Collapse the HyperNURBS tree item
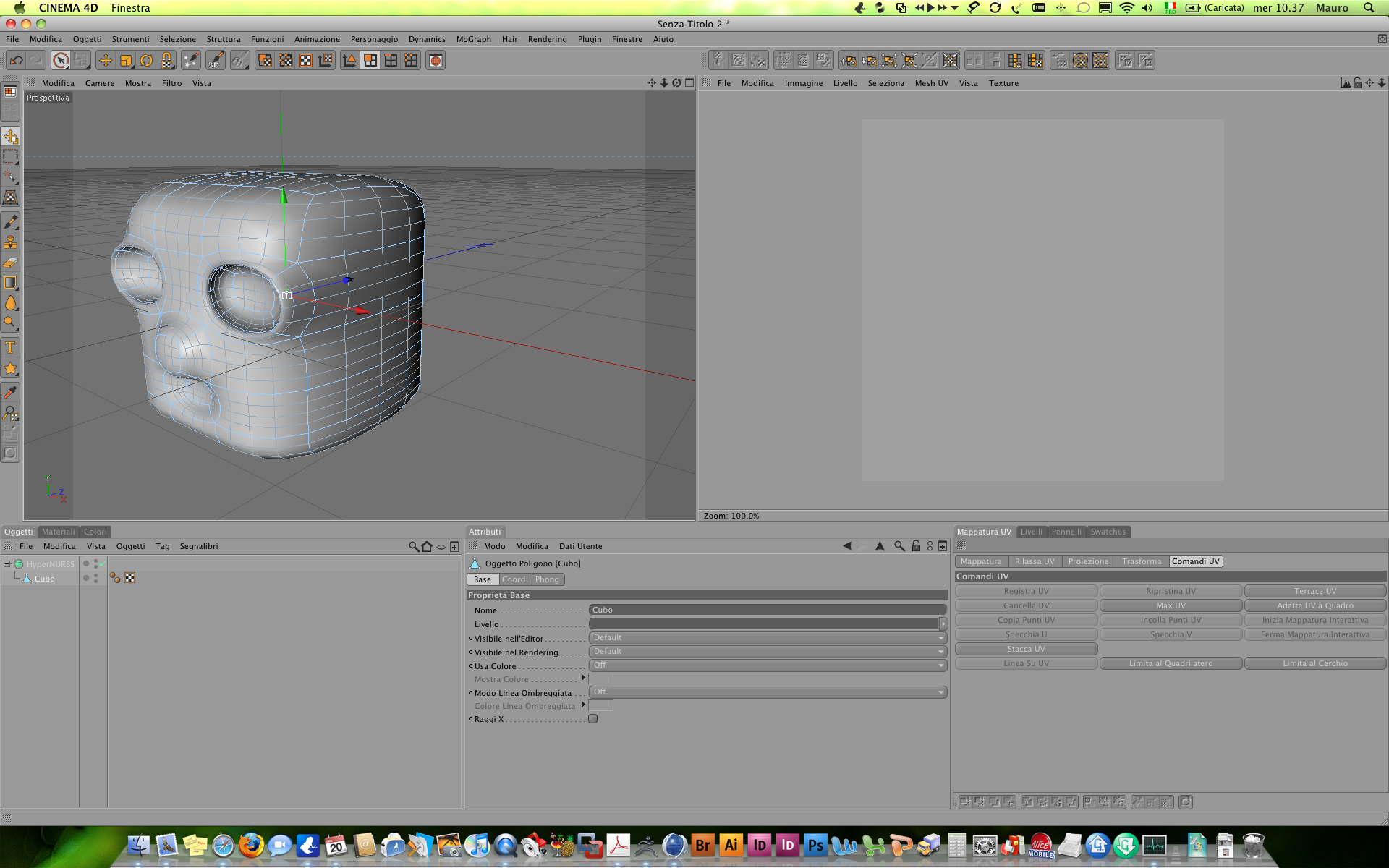 pos(7,563)
